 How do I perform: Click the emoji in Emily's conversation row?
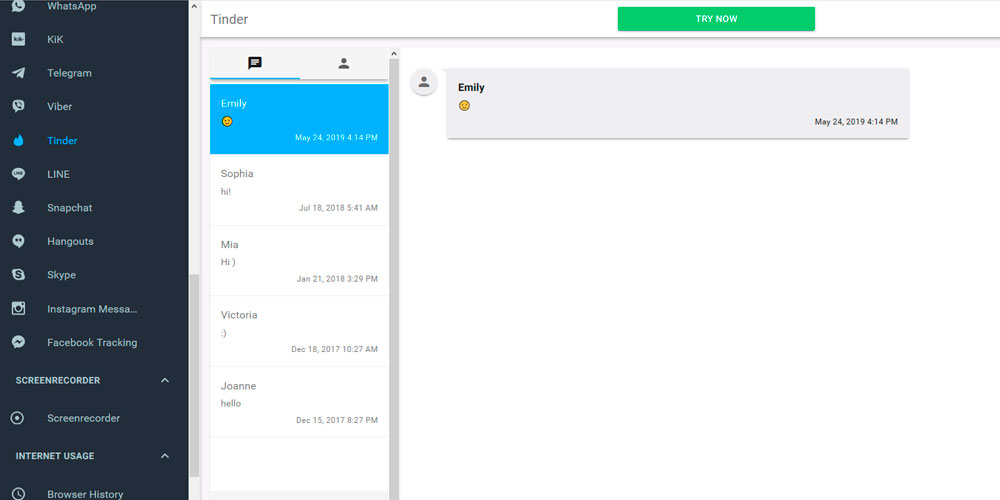click(226, 121)
